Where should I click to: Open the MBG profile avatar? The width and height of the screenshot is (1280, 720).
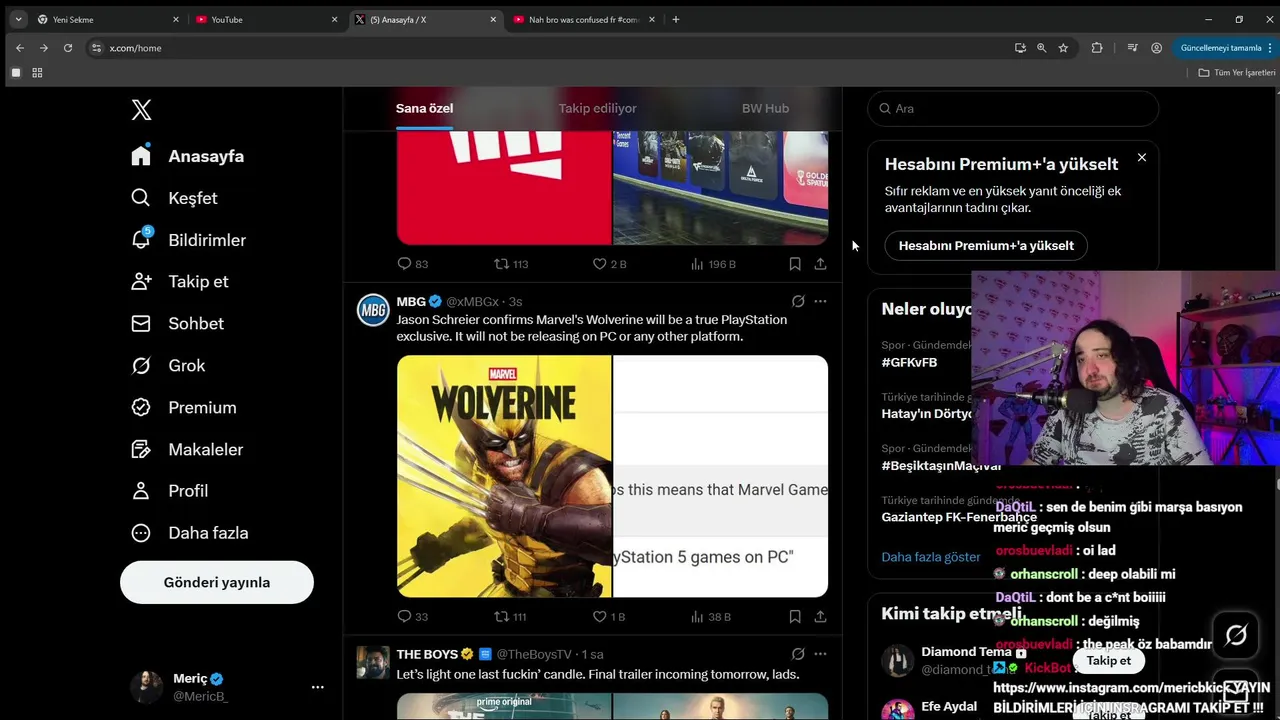tap(373, 310)
